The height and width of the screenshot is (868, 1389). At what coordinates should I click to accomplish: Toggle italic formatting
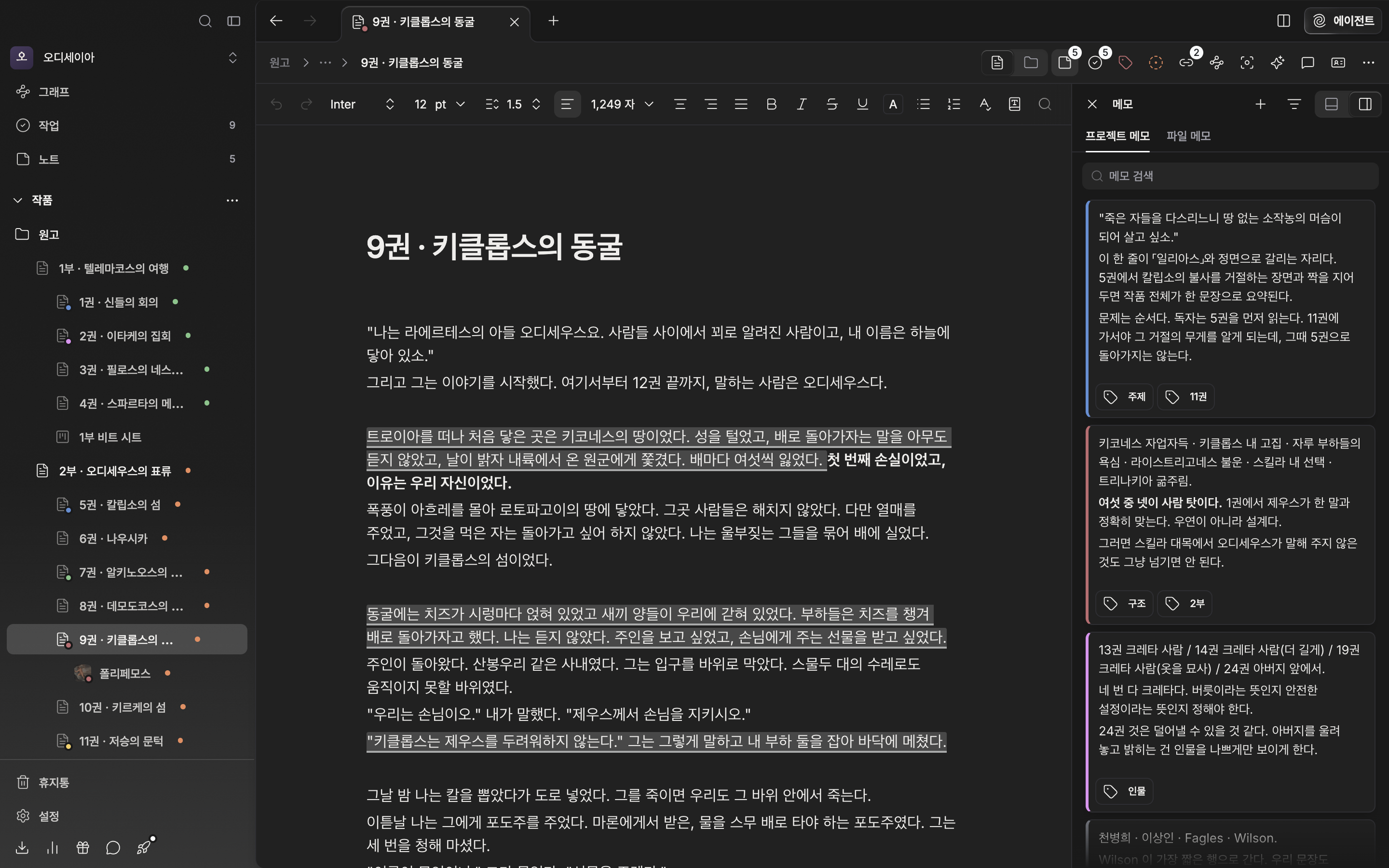[802, 104]
